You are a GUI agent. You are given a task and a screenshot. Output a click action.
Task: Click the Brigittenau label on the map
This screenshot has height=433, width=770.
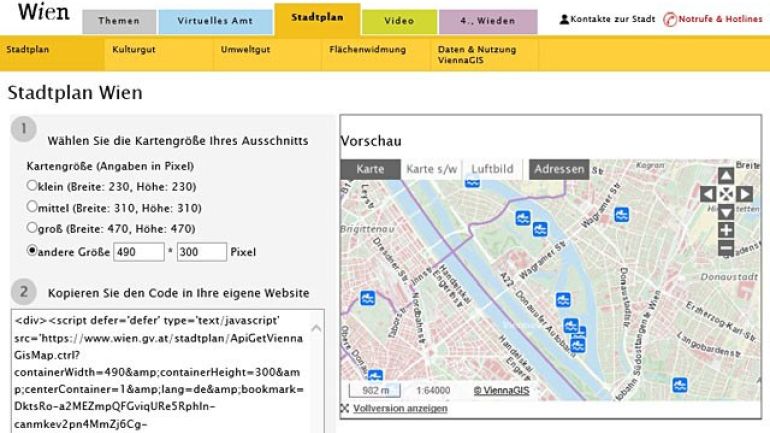[367, 229]
